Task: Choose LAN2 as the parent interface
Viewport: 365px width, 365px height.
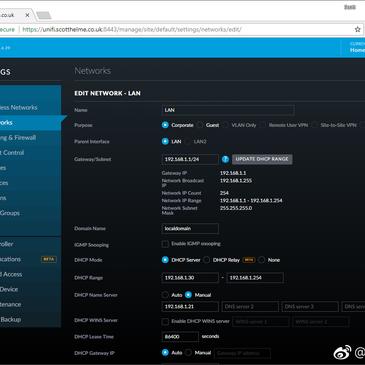Action: click(x=188, y=141)
